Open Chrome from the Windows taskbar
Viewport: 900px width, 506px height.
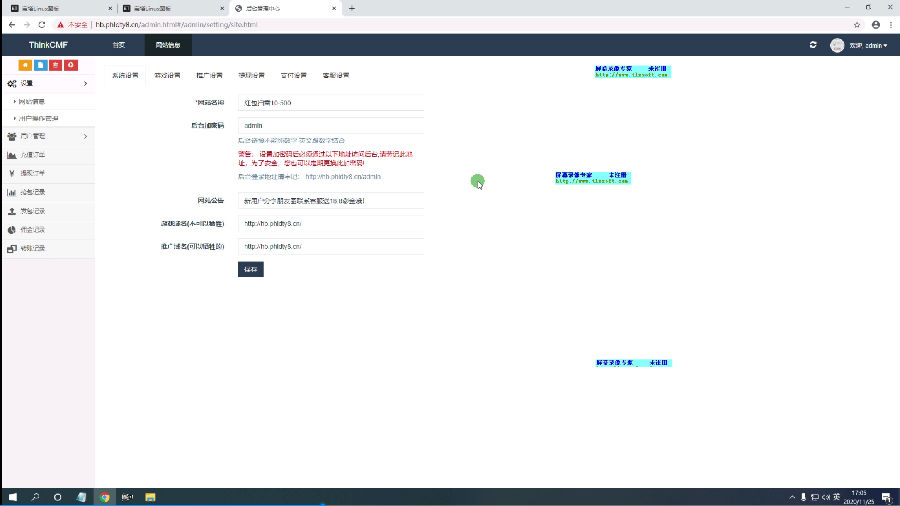[x=104, y=496]
